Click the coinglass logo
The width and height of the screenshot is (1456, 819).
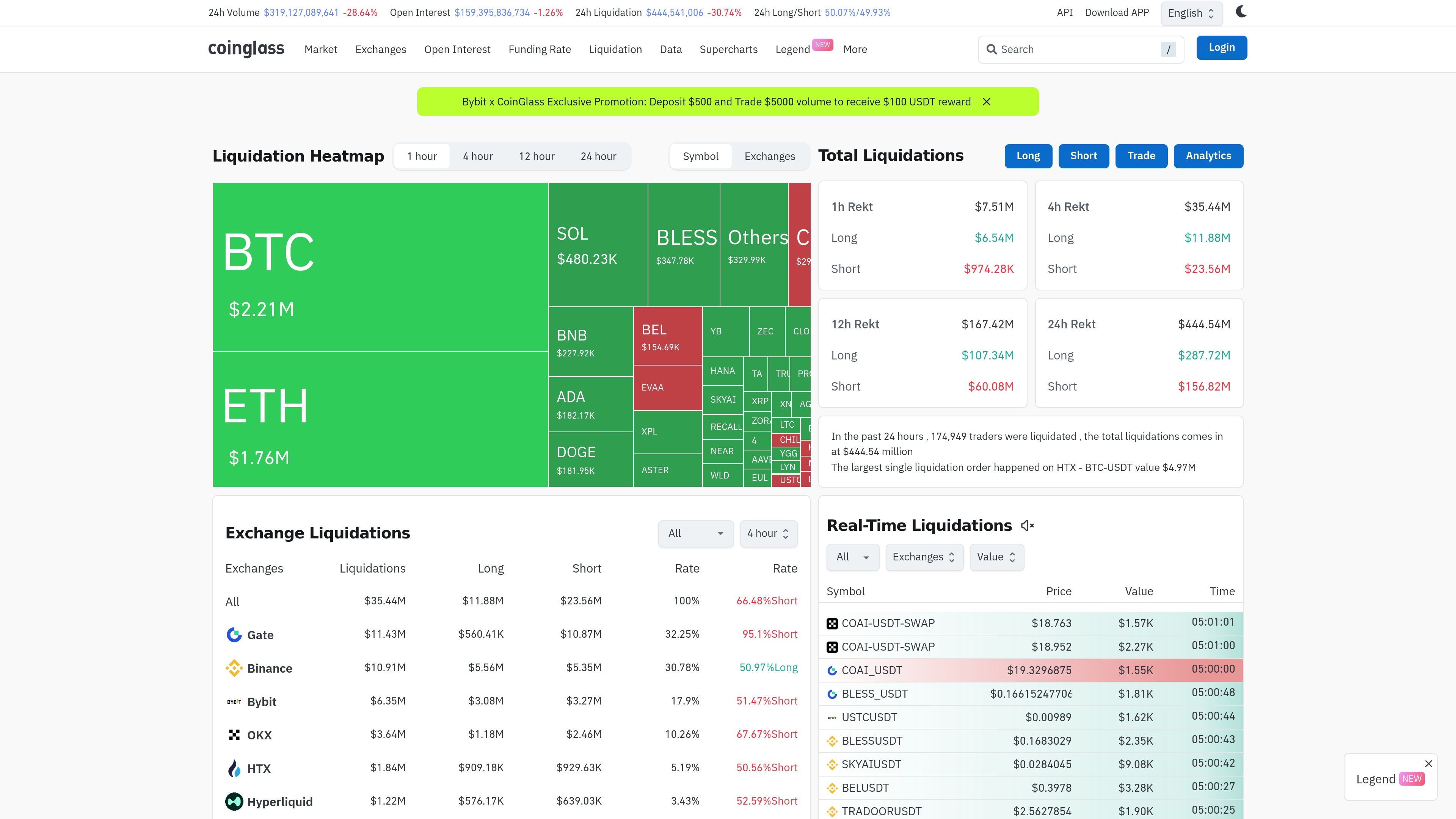(246, 49)
